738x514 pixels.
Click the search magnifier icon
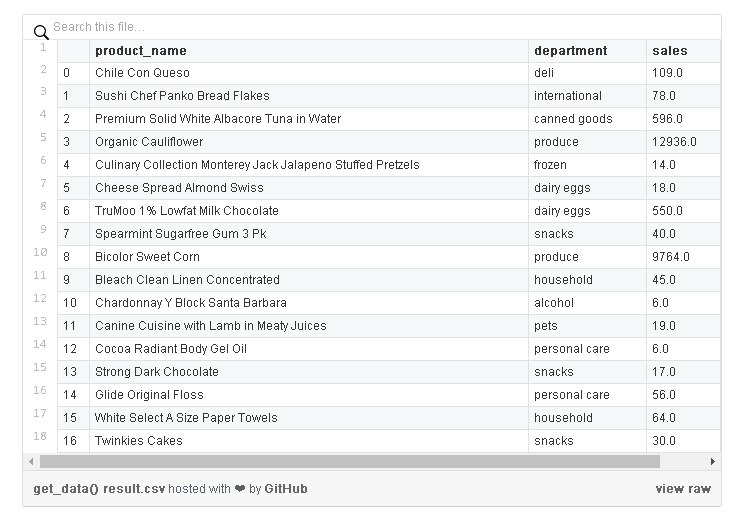pyautogui.click(x=41, y=32)
